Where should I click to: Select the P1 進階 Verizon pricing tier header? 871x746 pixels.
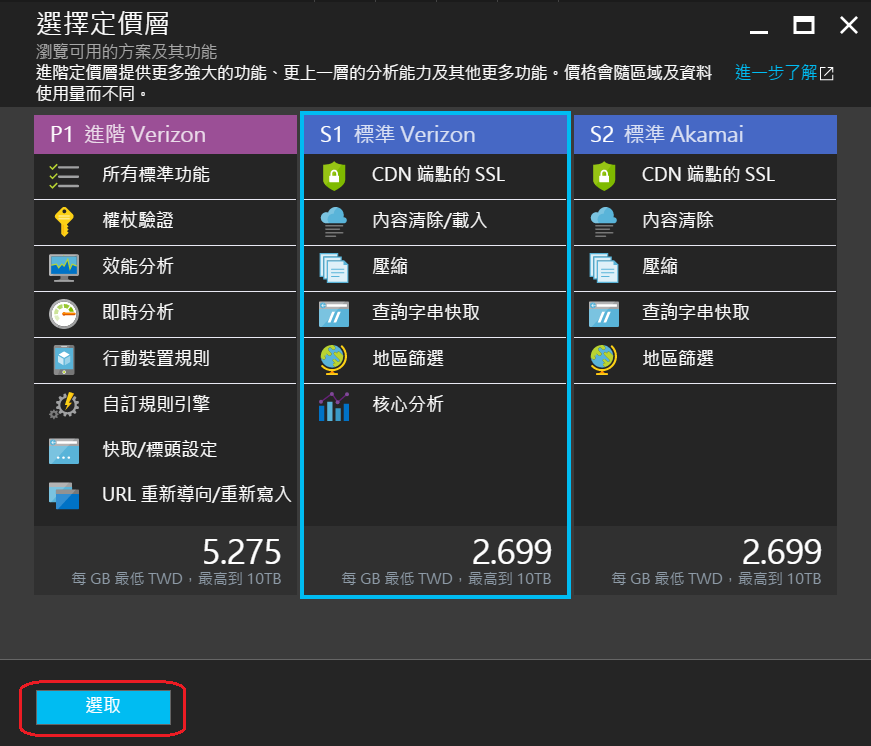tap(166, 134)
